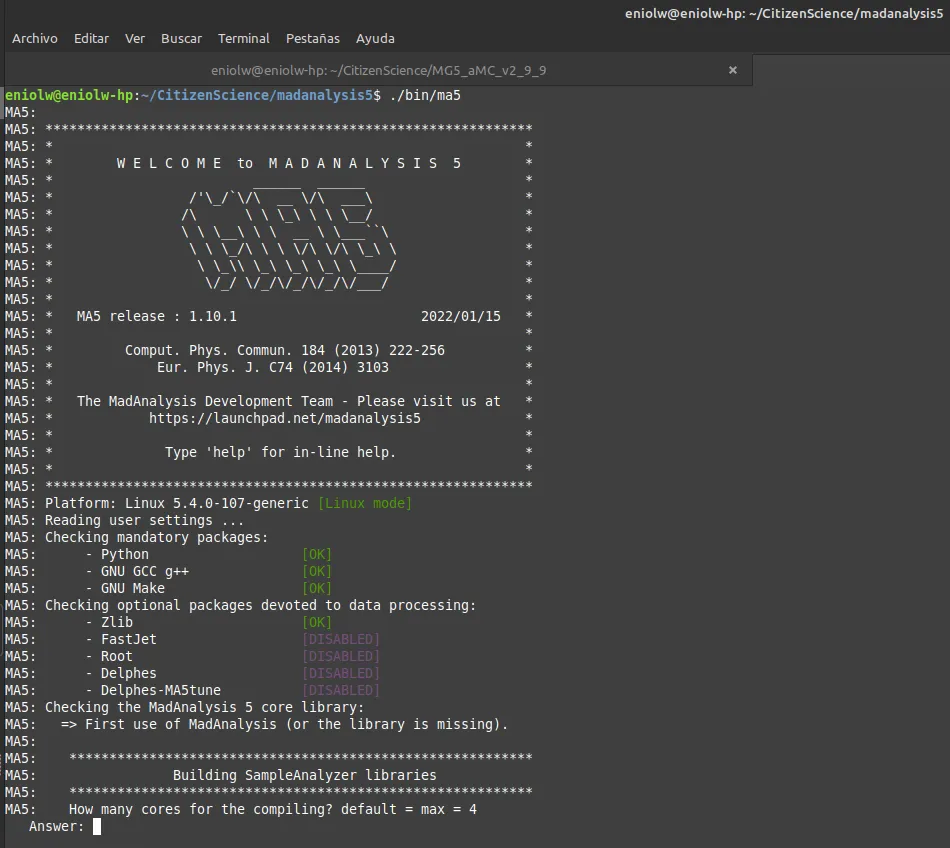Click 'Checking the MadAnalysis 5 core library:' line
This screenshot has width=950, height=848.
(205, 707)
